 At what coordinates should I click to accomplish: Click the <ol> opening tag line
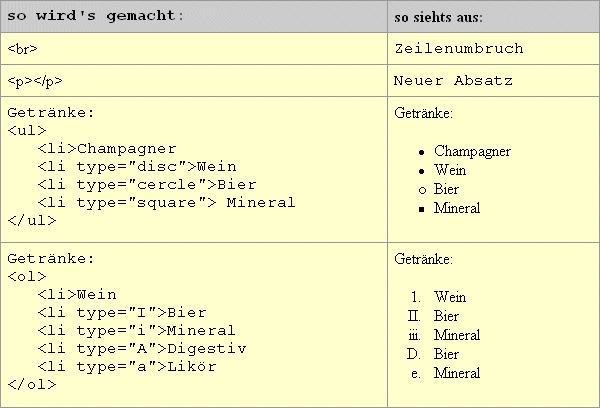click(27, 277)
